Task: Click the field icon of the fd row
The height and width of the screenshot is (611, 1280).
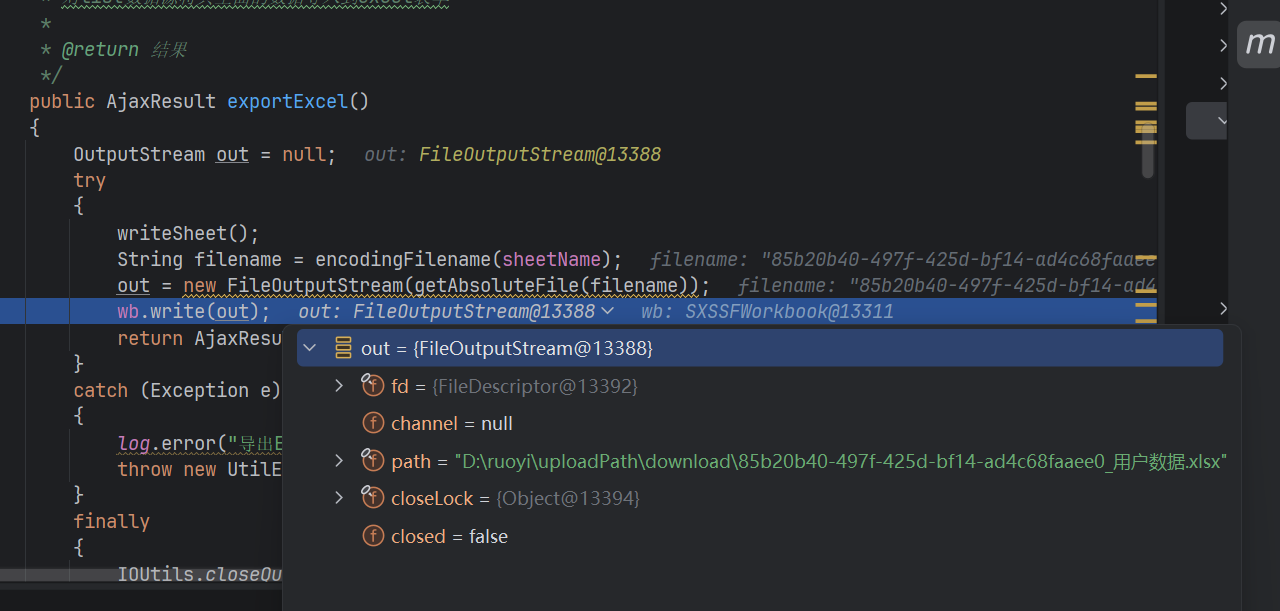Action: tap(372, 385)
